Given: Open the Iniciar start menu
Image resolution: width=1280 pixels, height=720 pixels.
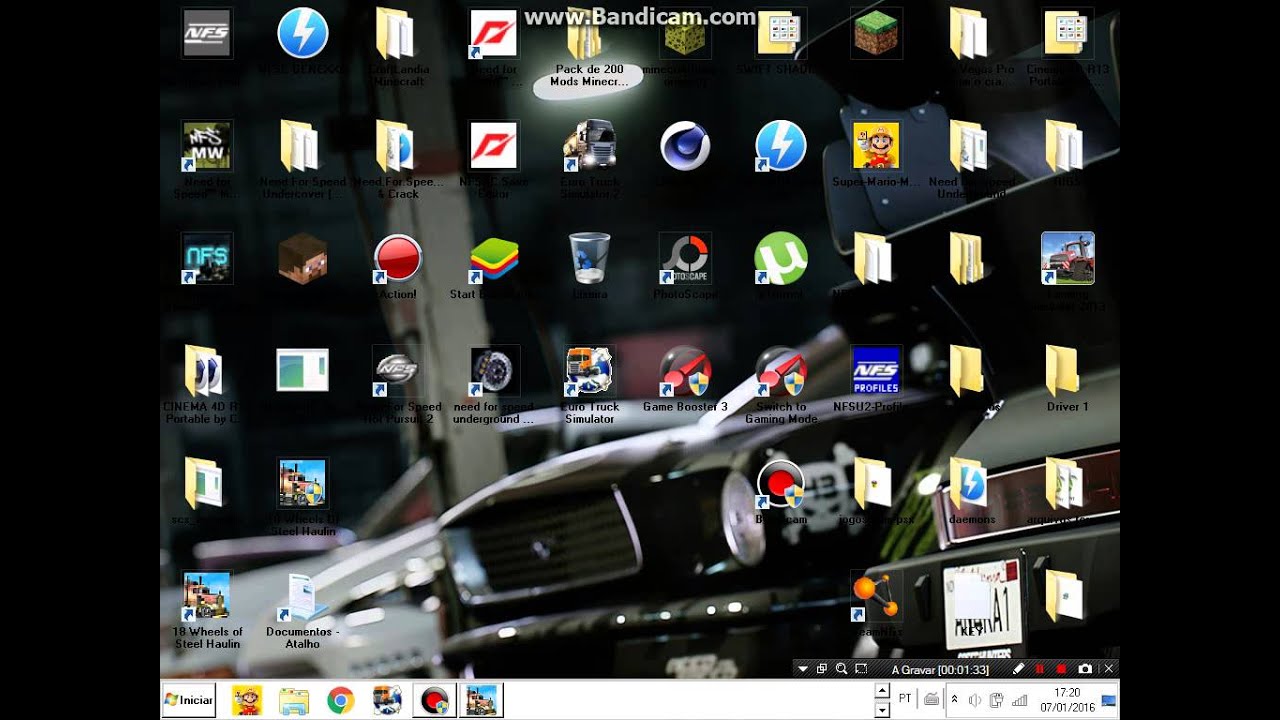Looking at the screenshot, I should coord(189,700).
